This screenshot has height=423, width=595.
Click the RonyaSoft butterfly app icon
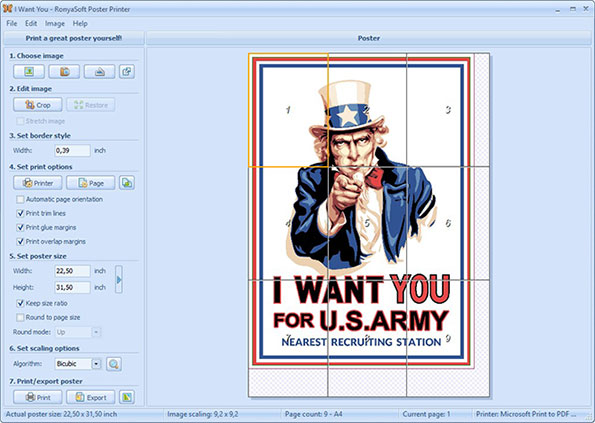8,8
